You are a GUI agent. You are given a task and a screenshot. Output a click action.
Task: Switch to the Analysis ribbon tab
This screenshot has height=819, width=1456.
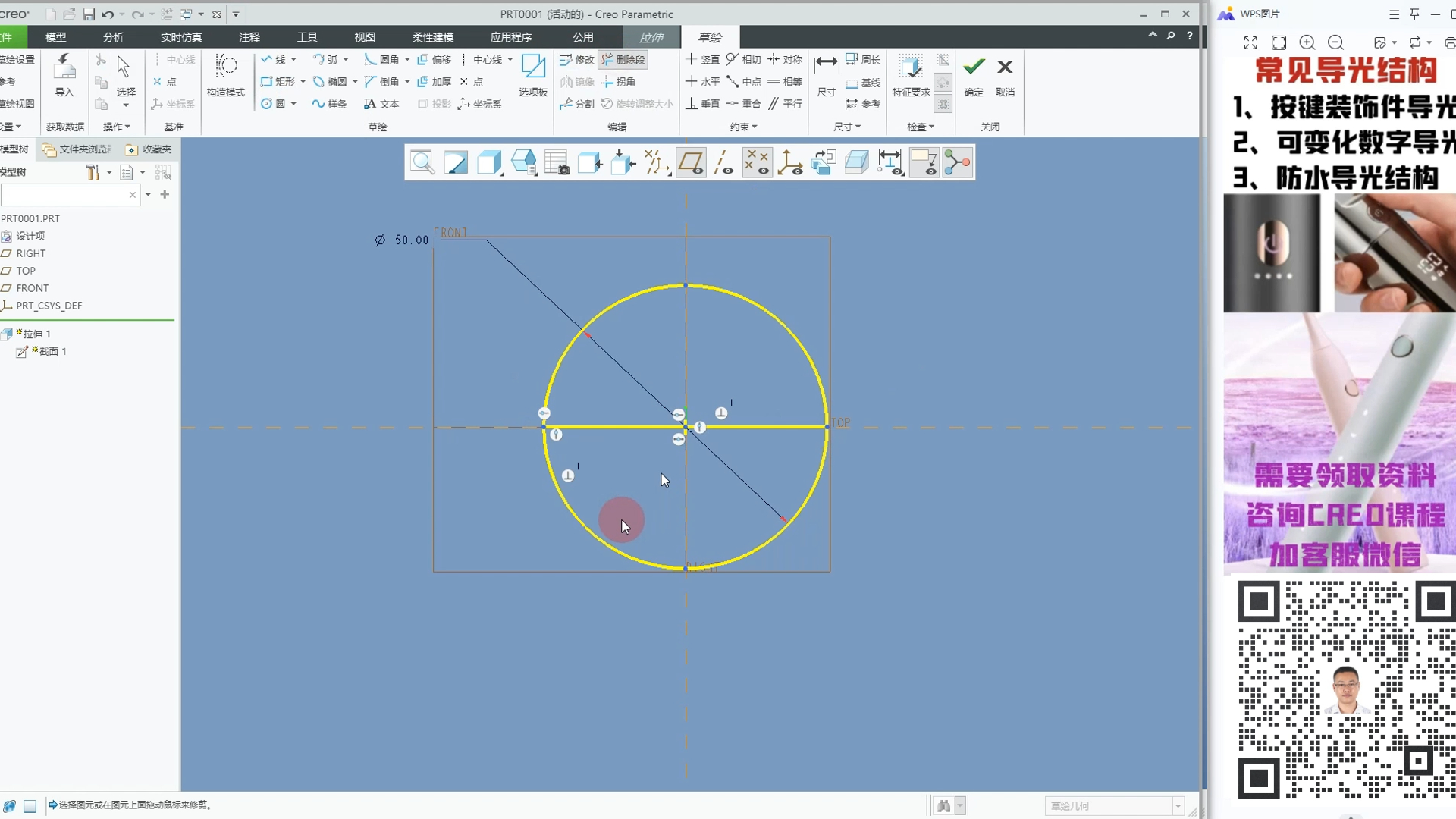click(113, 37)
